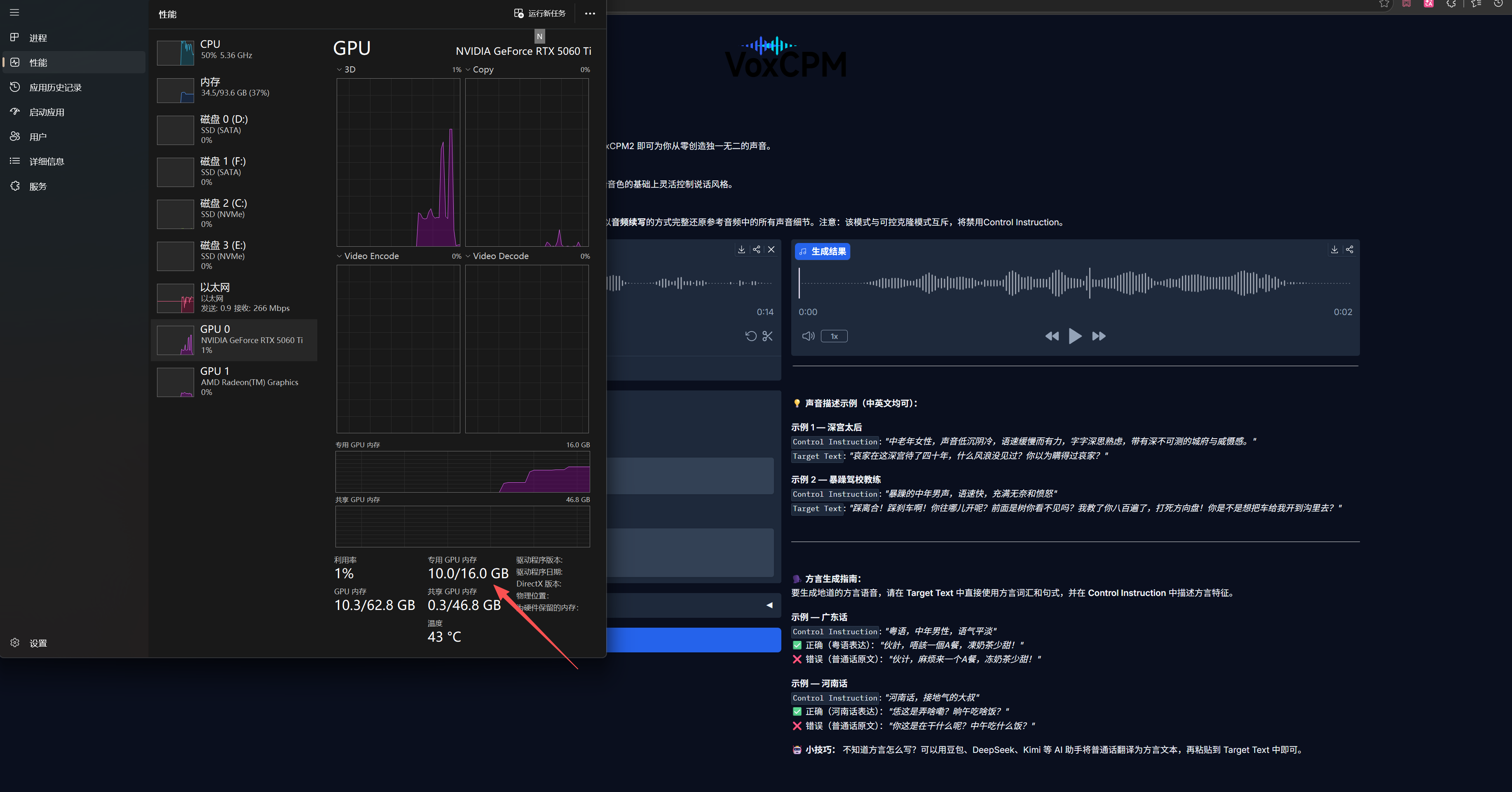Seek within the reference audio waveform
This screenshot has width=1512, height=792.
[690, 283]
